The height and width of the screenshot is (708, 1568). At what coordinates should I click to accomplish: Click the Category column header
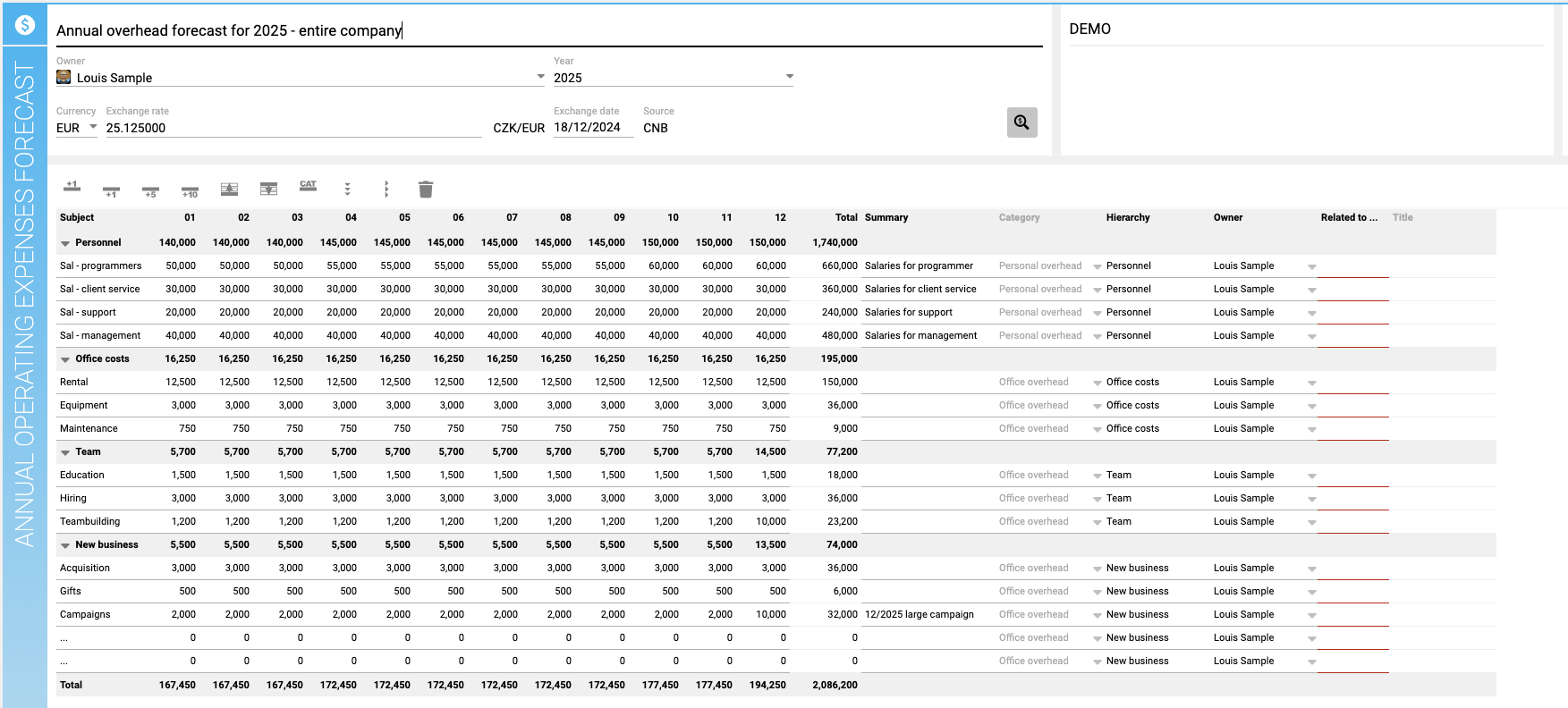[x=1020, y=217]
